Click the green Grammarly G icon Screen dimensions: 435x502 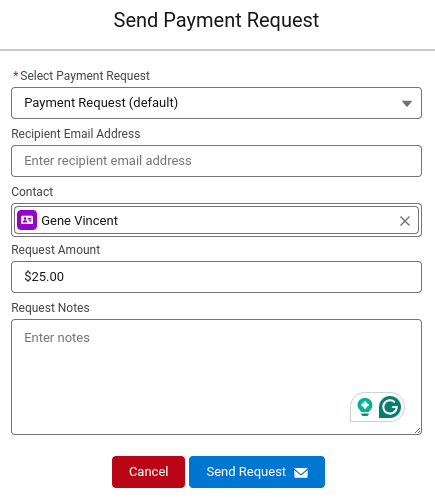pos(390,407)
